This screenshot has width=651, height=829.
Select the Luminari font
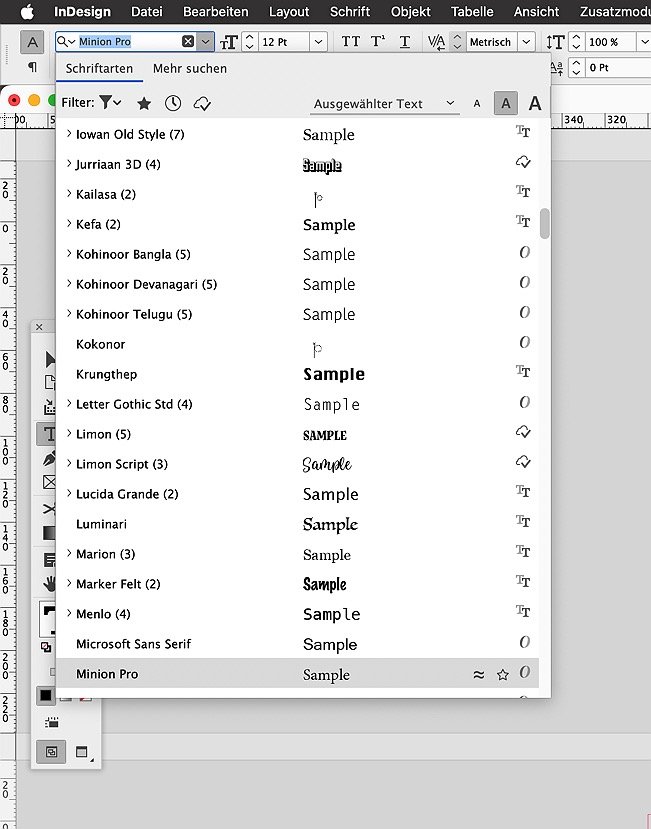point(297,524)
